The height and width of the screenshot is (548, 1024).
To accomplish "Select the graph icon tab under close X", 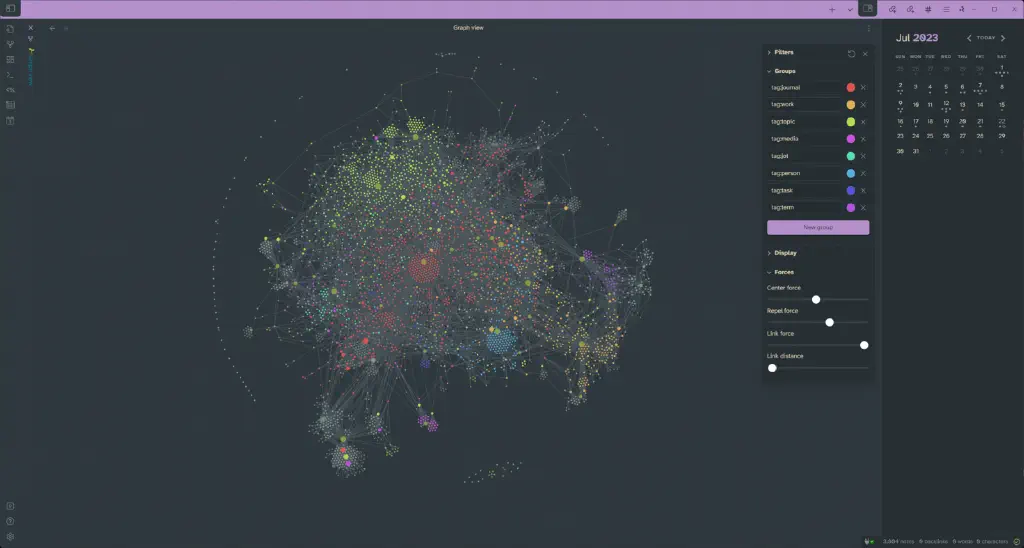I will (31, 39).
